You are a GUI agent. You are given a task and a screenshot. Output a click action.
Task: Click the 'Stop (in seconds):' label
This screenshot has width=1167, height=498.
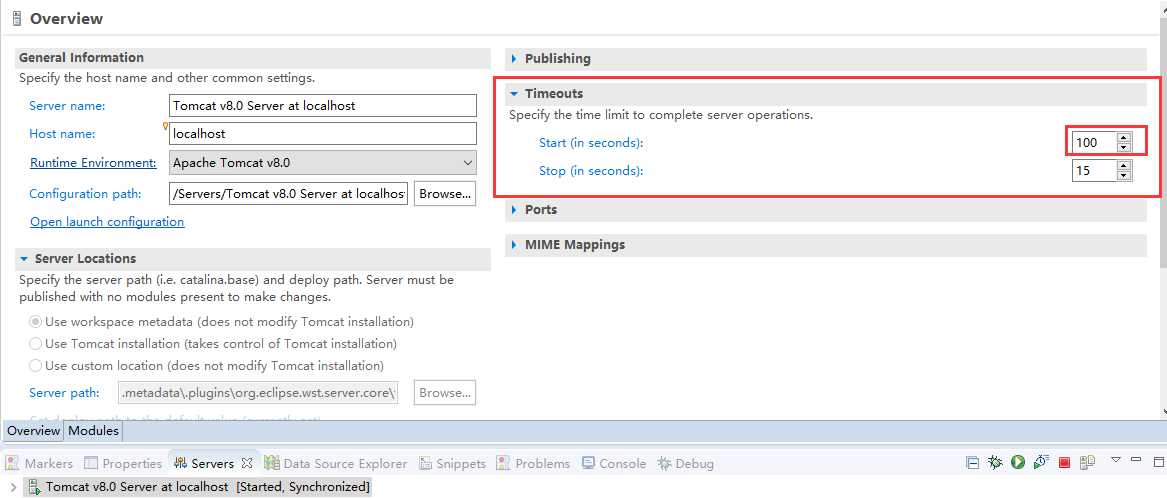click(590, 170)
